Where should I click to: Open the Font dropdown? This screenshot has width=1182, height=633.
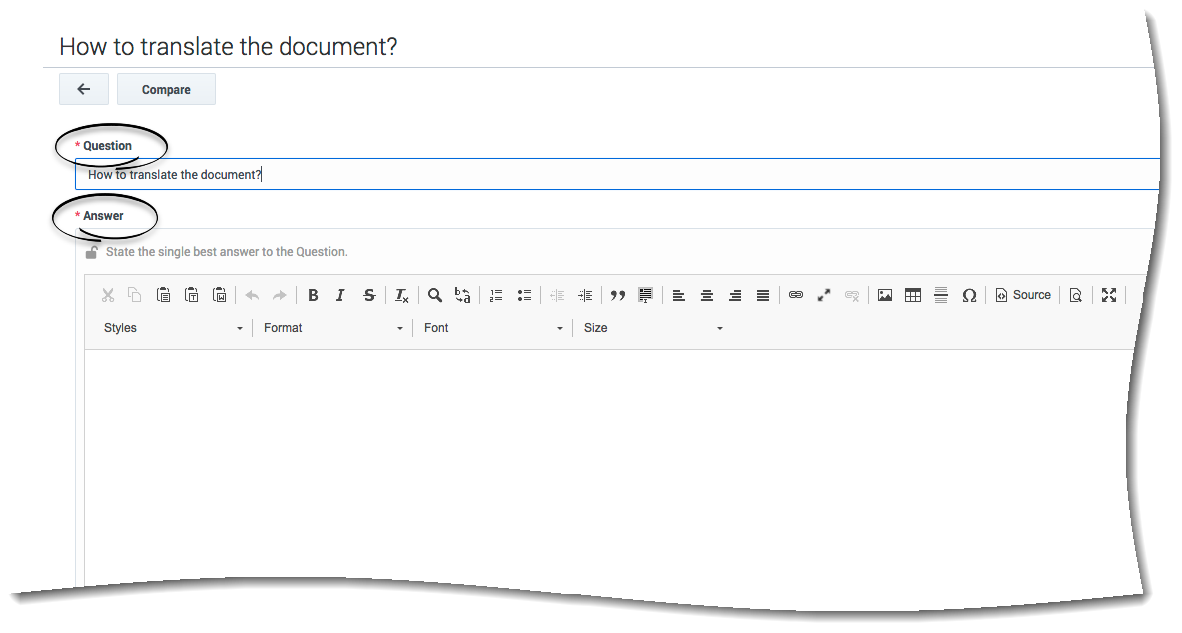[x=493, y=328]
